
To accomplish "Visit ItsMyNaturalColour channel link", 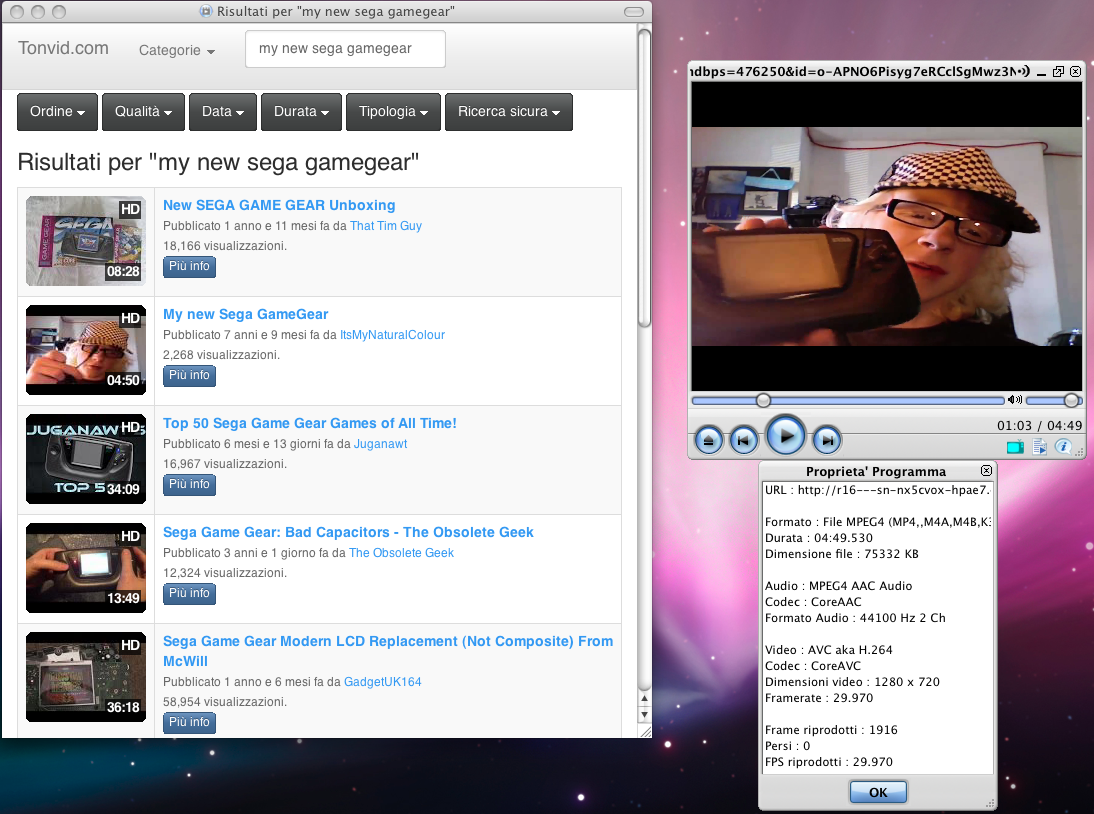I will pos(392,335).
